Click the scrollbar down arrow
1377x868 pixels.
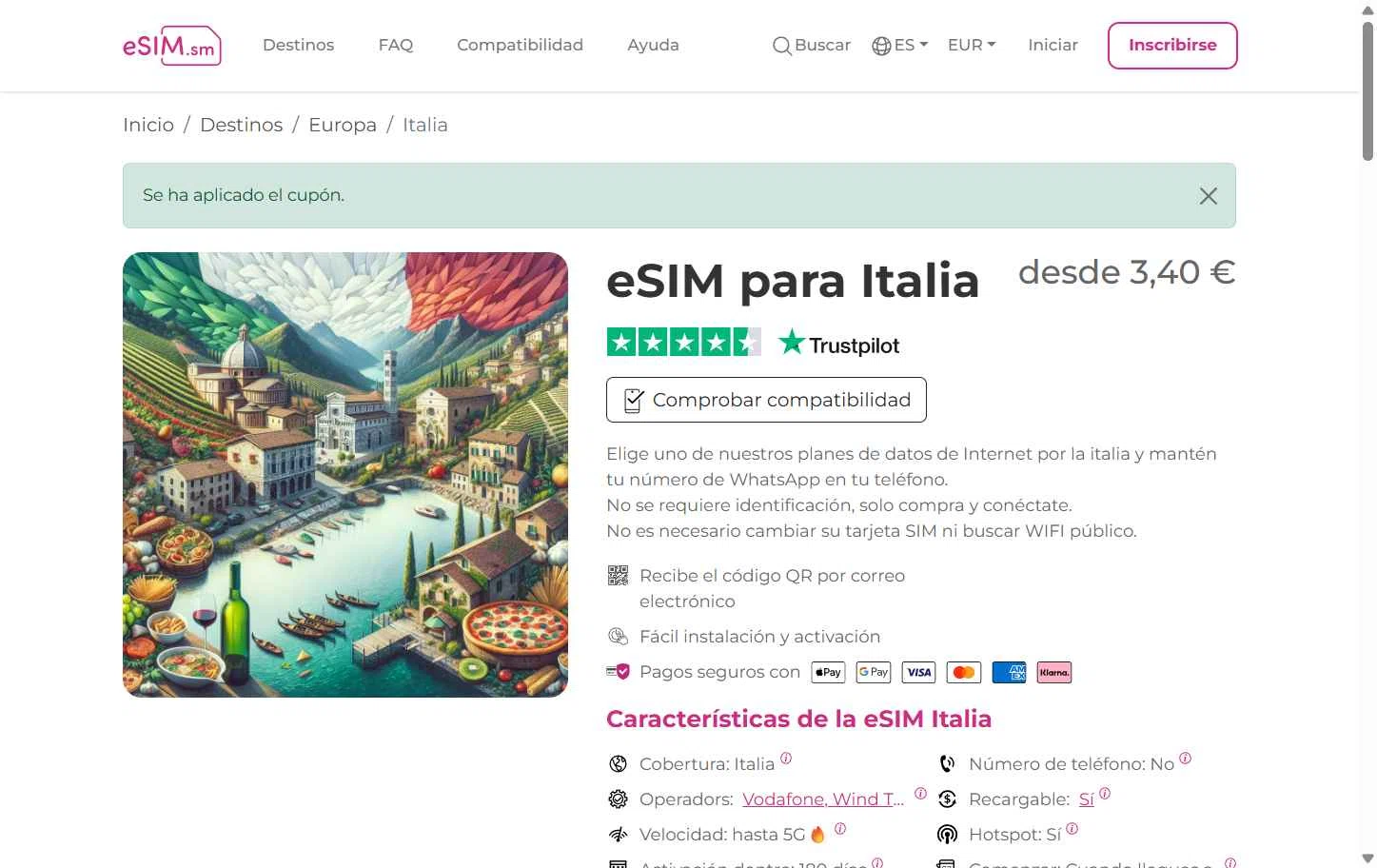click(x=1367, y=858)
